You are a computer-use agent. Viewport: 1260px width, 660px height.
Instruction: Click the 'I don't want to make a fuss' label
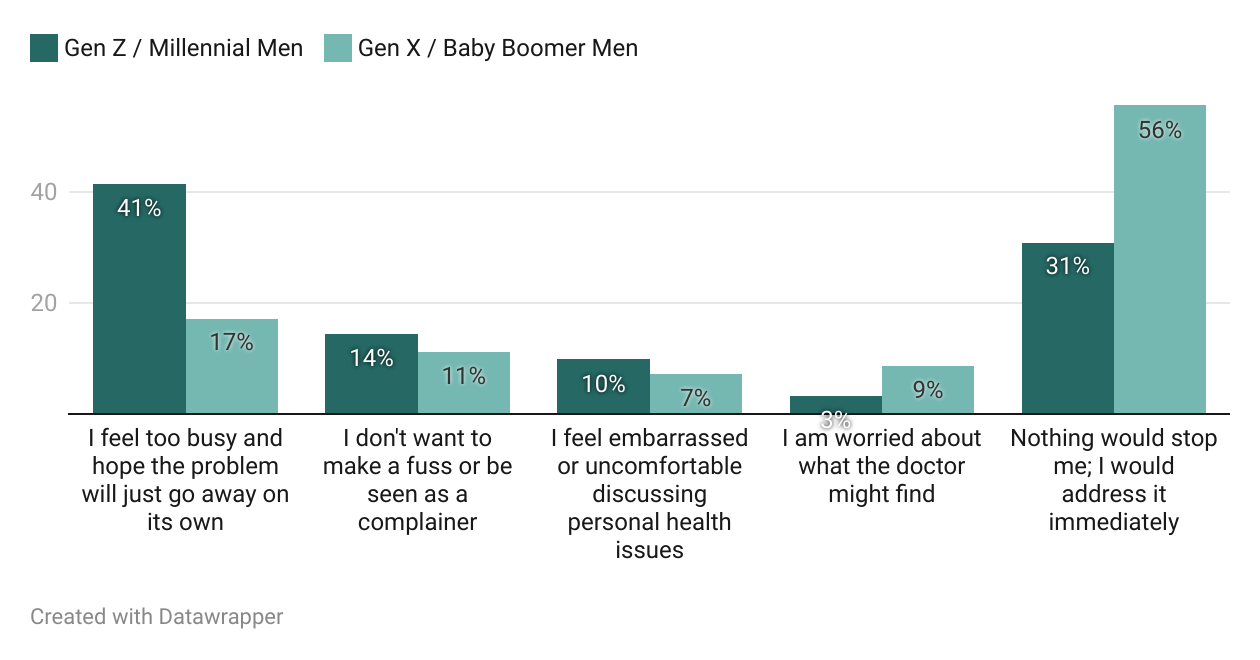coord(417,480)
